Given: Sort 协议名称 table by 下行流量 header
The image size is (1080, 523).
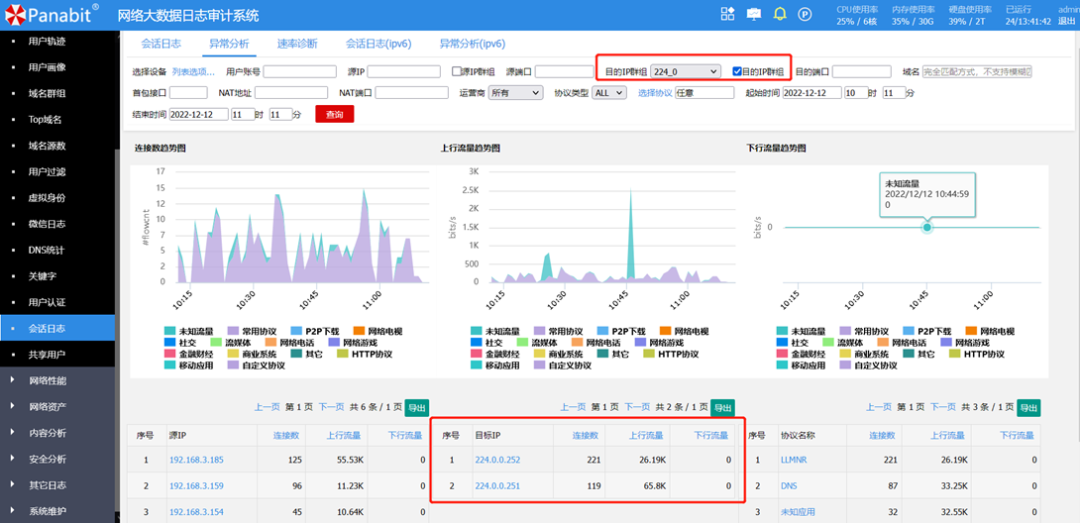Looking at the screenshot, I should click(1017, 435).
